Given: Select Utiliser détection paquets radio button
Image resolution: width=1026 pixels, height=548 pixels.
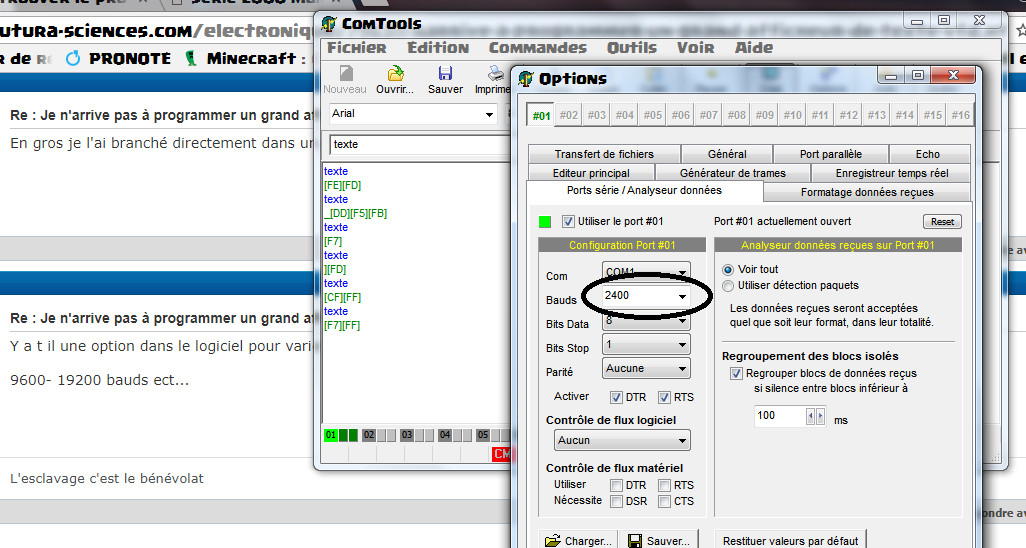Looking at the screenshot, I should (x=728, y=285).
